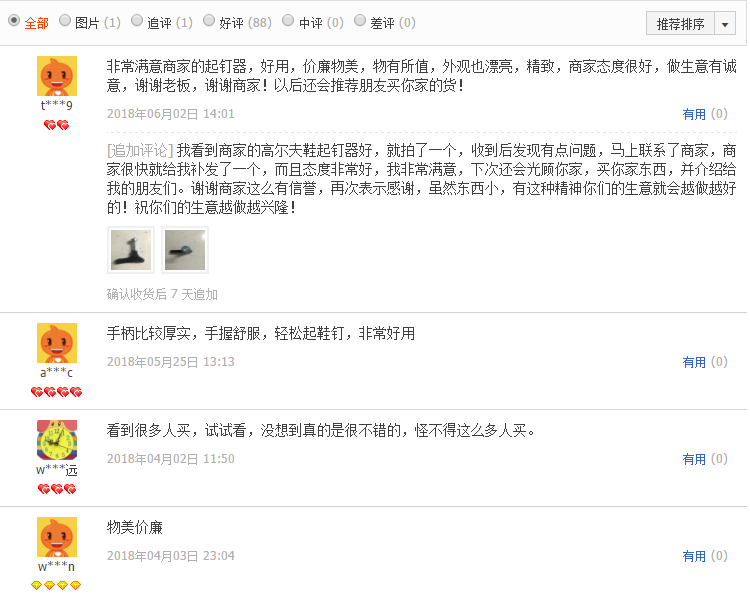The image size is (750, 603).
Task: Click the four hearts rank under a***c
Action: [x=56, y=392]
